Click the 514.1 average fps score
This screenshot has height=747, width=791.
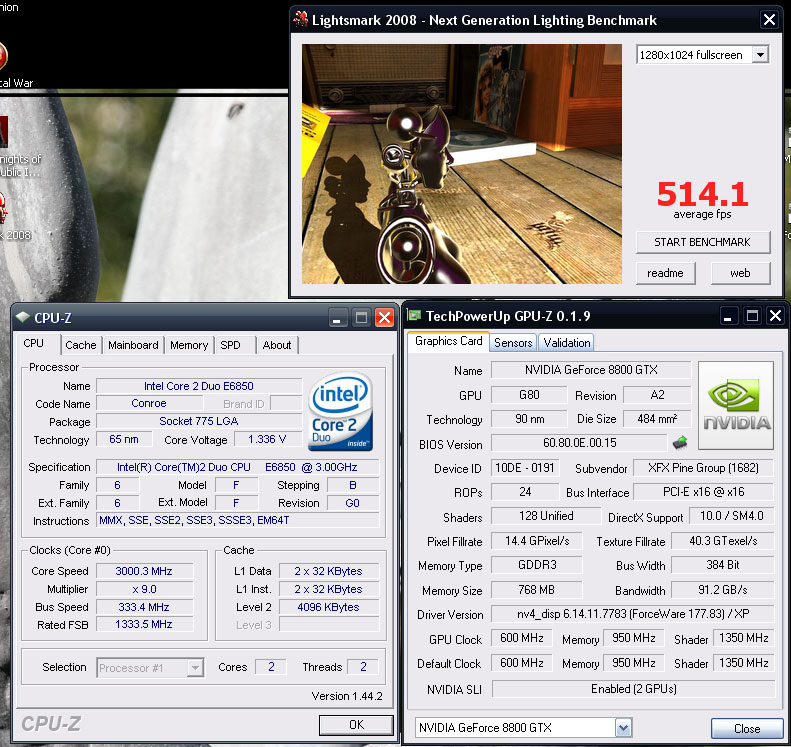703,194
